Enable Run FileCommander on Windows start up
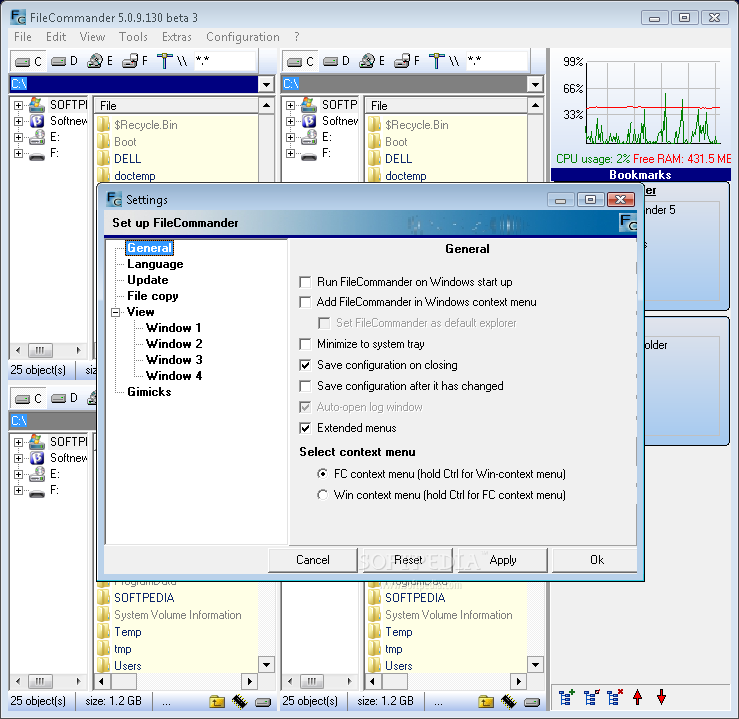The height and width of the screenshot is (719, 739). click(x=305, y=282)
